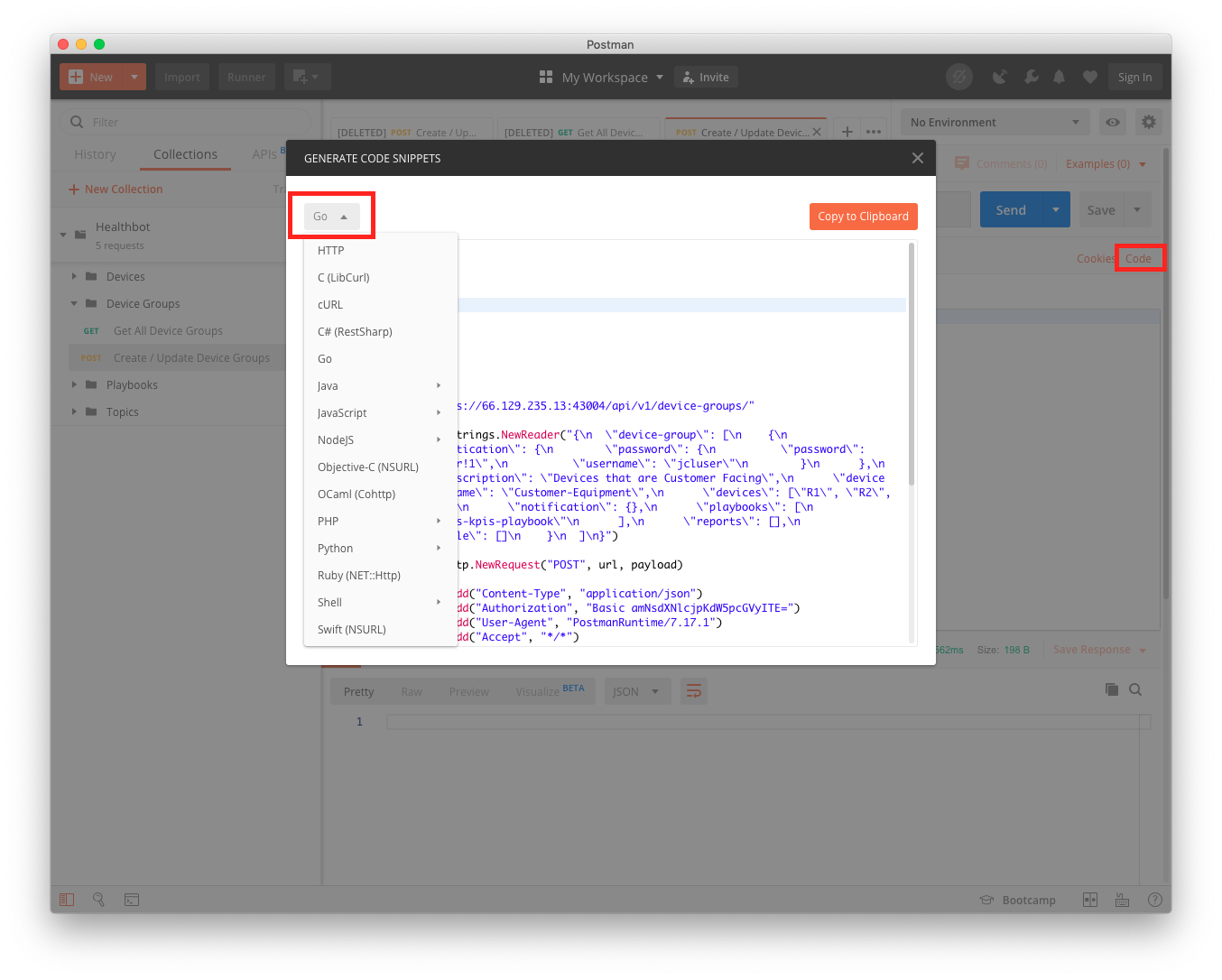Switch to Collections tab
This screenshot has width=1222, height=980.
coord(185,154)
